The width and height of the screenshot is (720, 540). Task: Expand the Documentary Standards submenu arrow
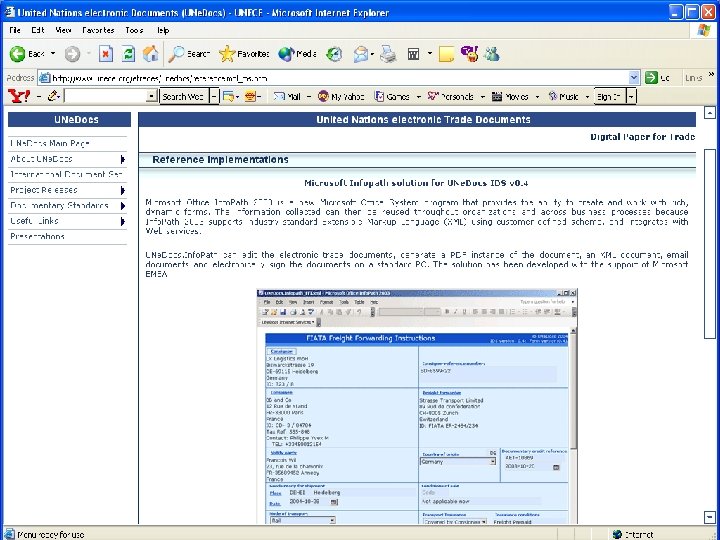pyautogui.click(x=123, y=206)
